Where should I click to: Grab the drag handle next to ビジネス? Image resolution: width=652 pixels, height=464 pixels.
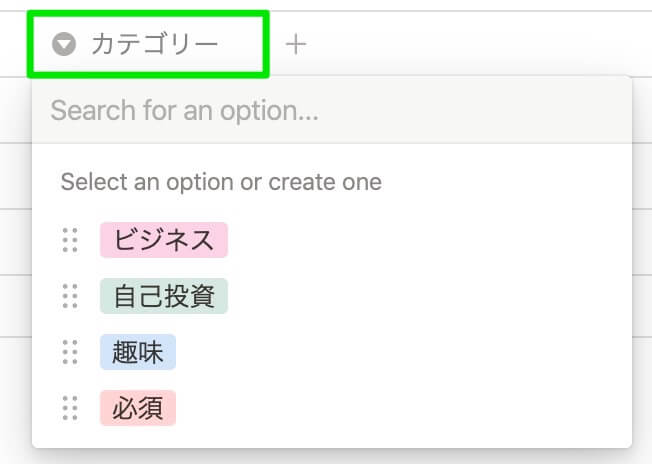tap(70, 240)
